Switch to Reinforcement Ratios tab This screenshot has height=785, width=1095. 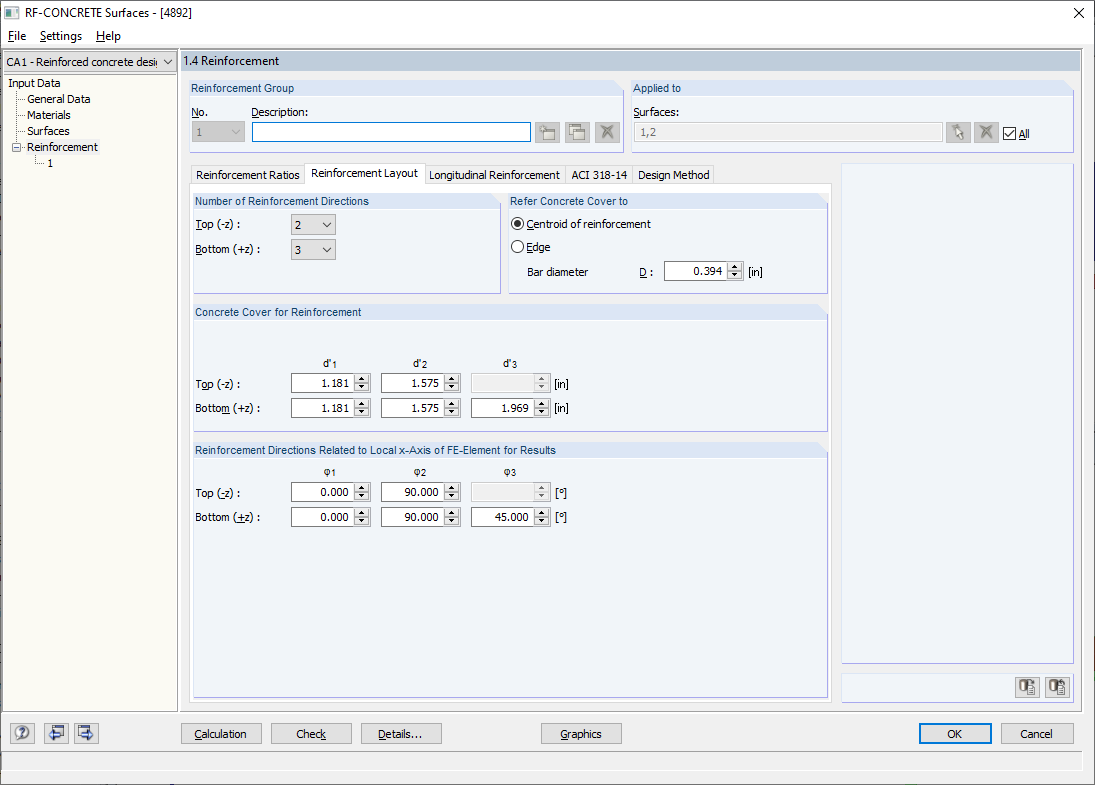coord(248,175)
